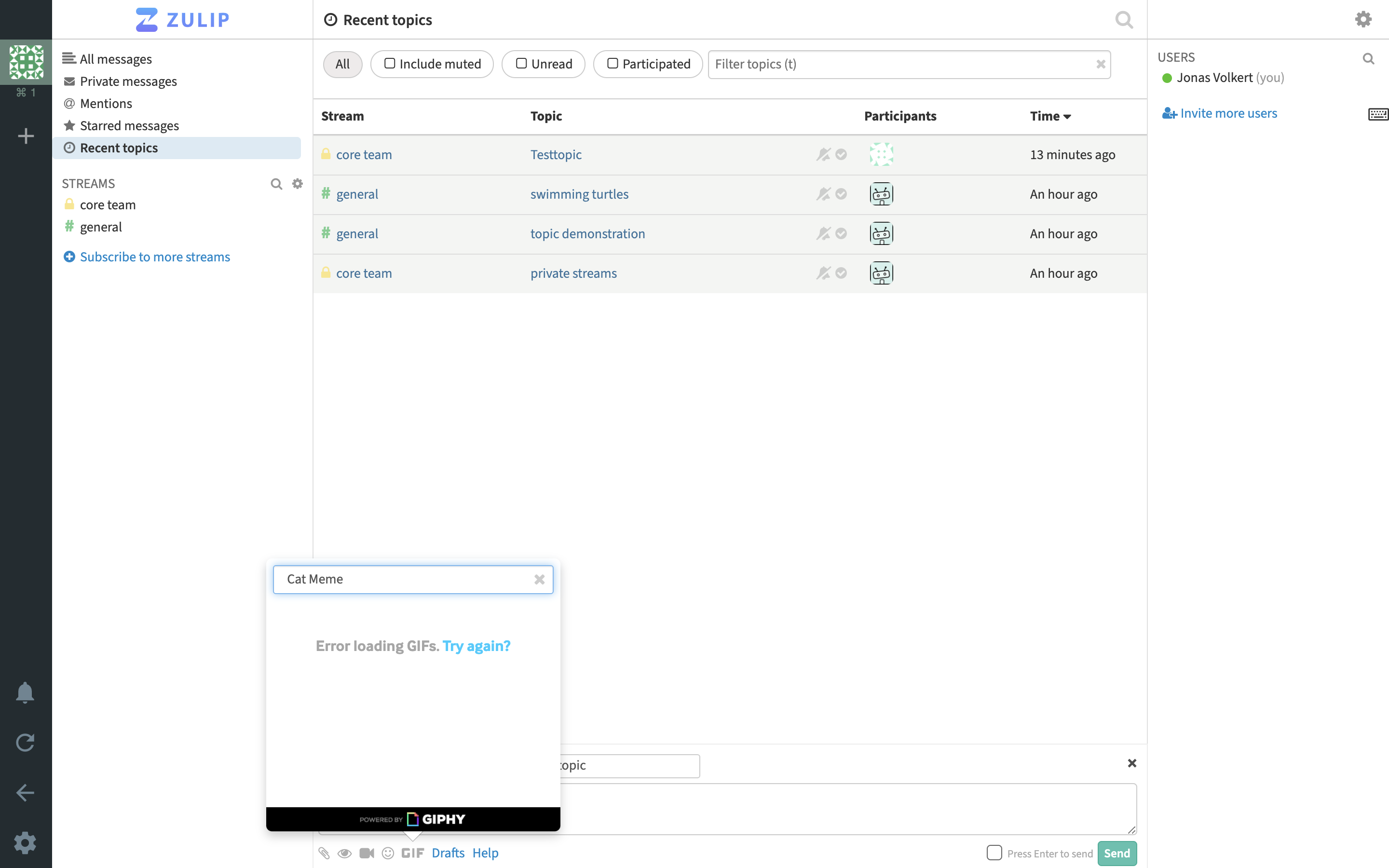Open the gear menu at top right
Image resolution: width=1389 pixels, height=868 pixels.
1363,19
